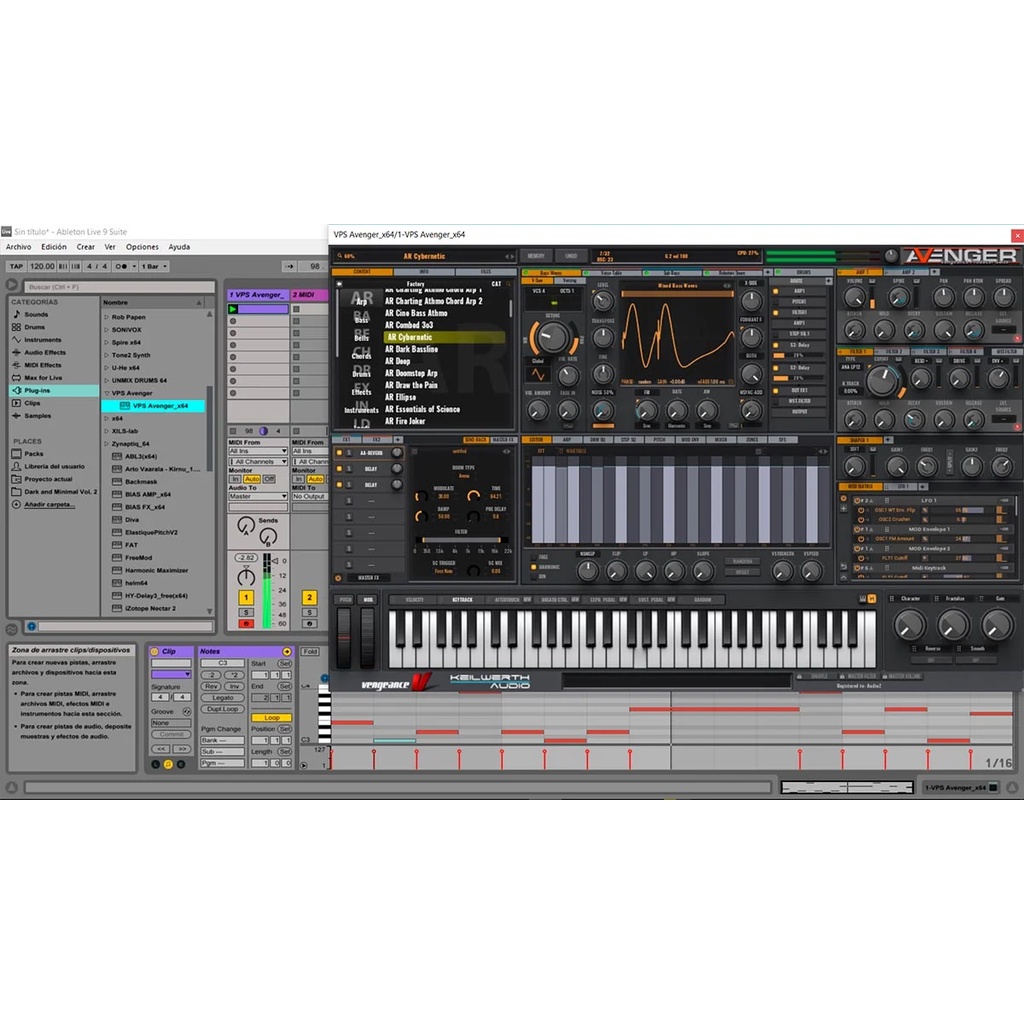The width and height of the screenshot is (1024, 1024).
Task: Click the track 1 arm record button
Action: (x=246, y=623)
